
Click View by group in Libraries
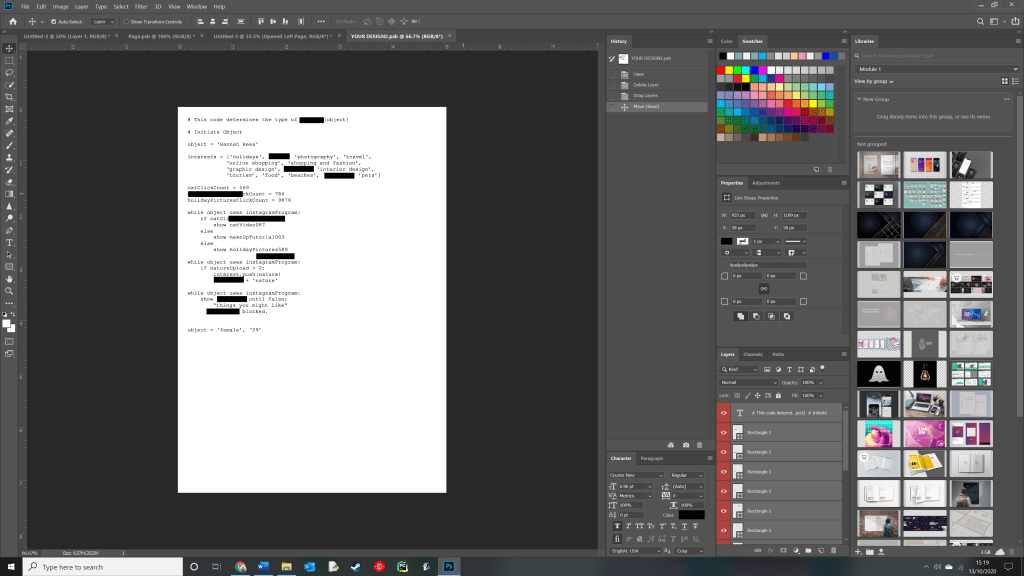875,81
